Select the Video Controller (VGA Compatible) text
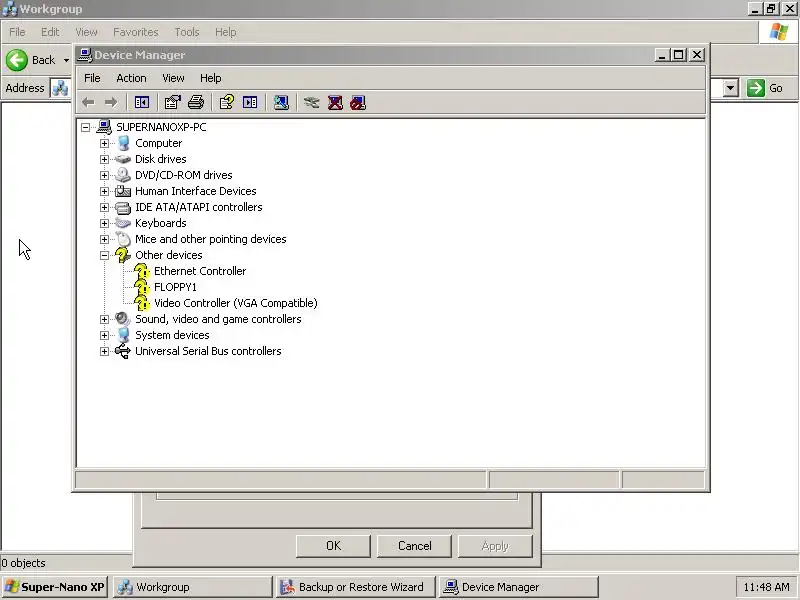Viewport: 800px width, 600px height. click(x=236, y=303)
